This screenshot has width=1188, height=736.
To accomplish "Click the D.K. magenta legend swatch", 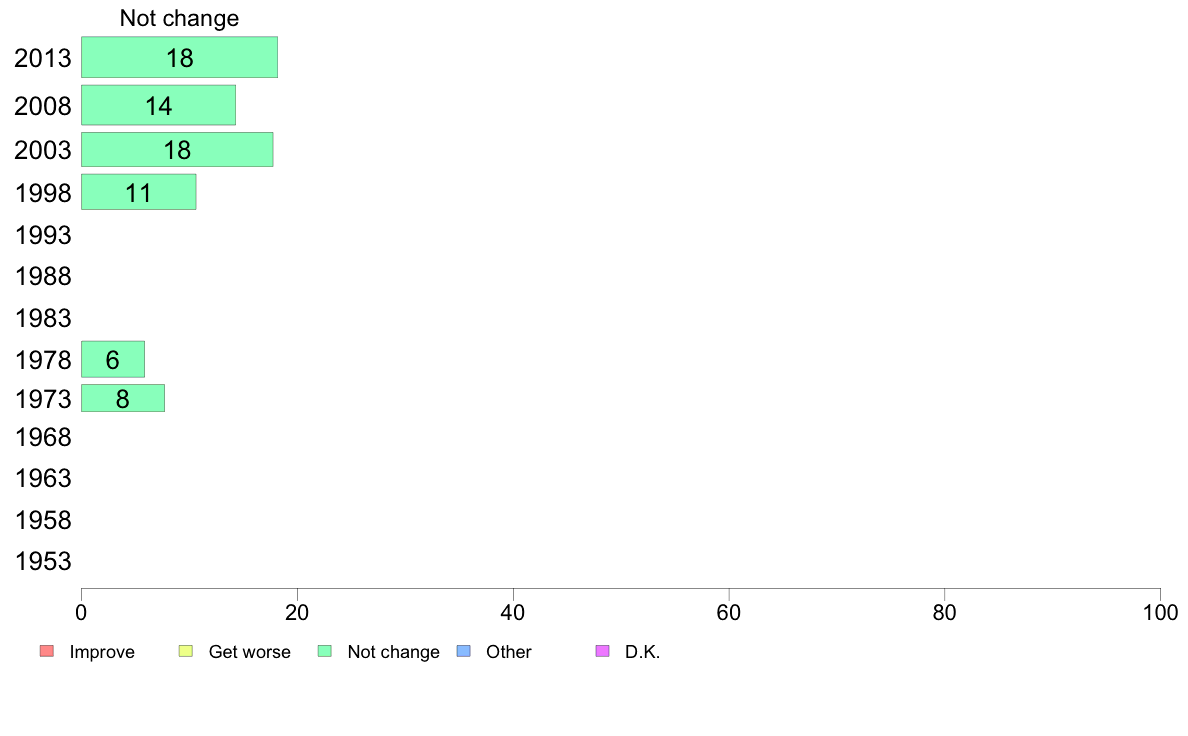I will (x=602, y=651).
